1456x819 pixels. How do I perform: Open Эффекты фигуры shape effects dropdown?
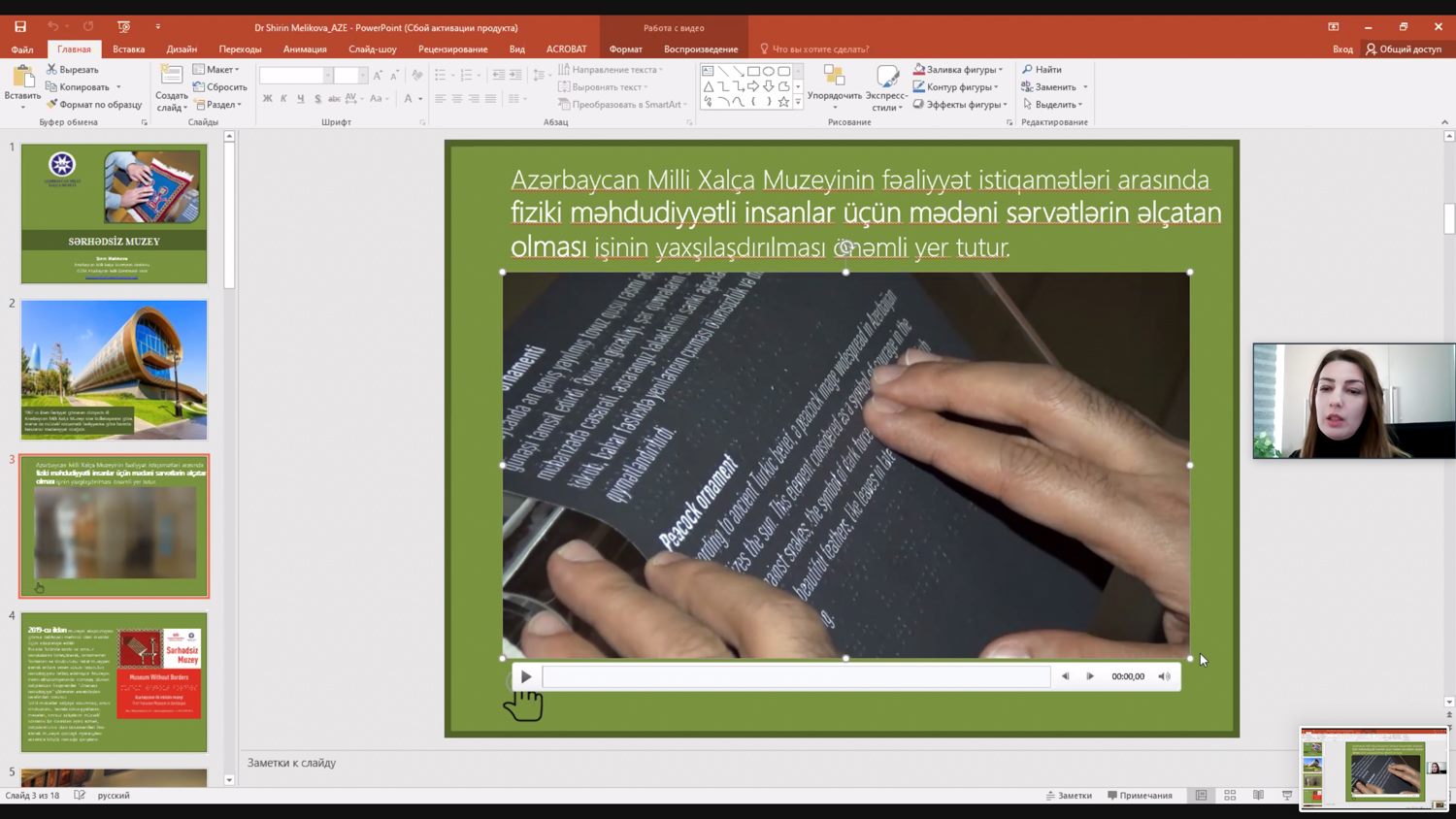pyautogui.click(x=960, y=105)
